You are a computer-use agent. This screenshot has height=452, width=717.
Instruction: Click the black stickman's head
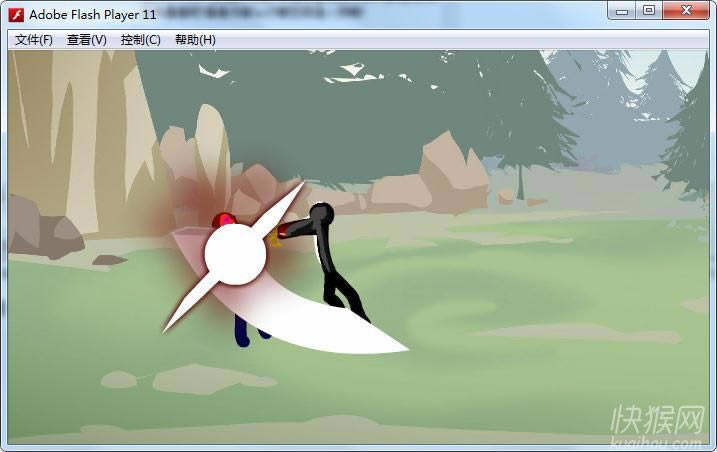point(321,213)
